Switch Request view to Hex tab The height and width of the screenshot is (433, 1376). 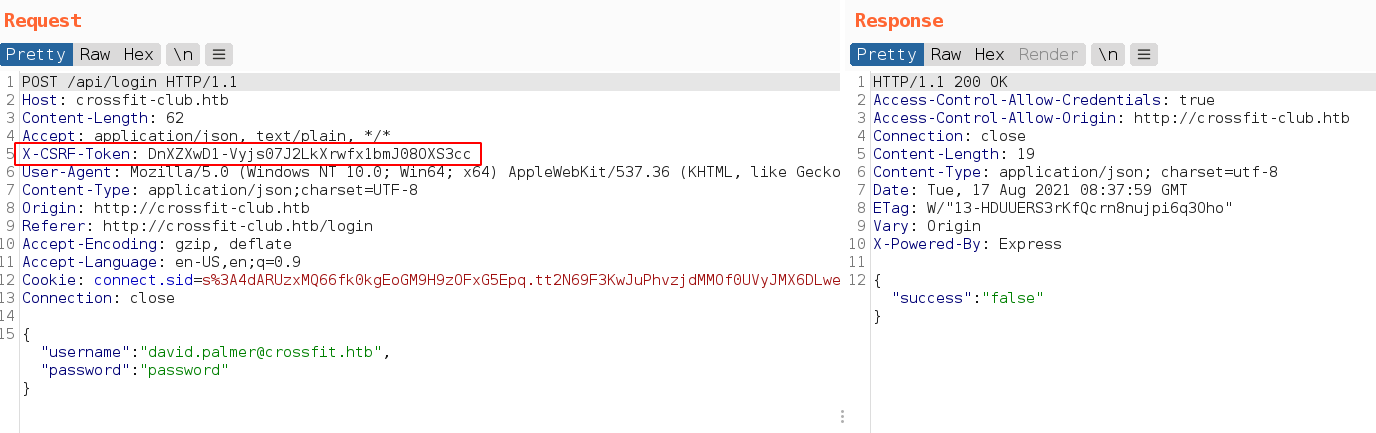(139, 55)
